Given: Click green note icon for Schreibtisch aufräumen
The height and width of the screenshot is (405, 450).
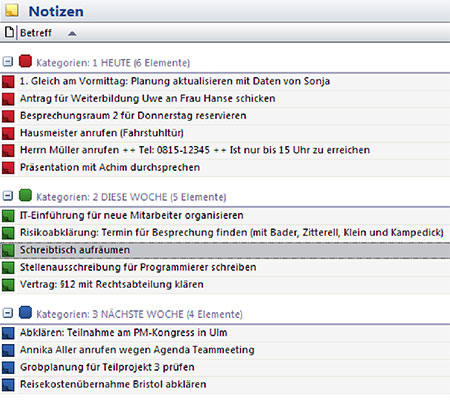Looking at the screenshot, I should pos(8,250).
